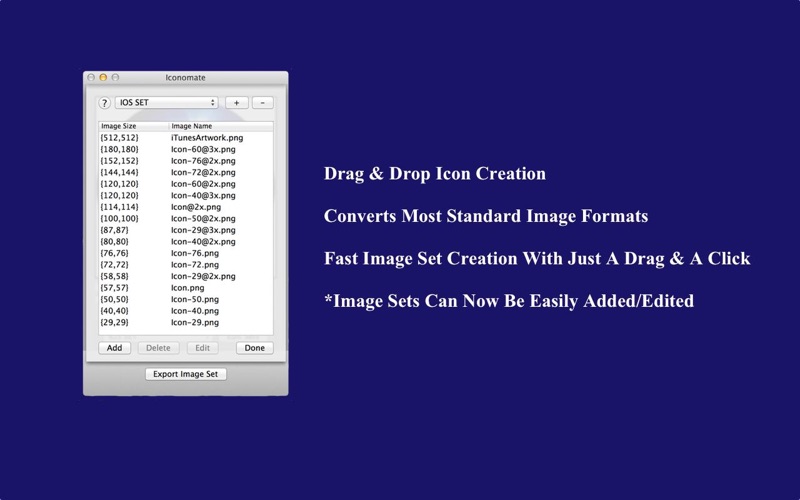Image resolution: width=800 pixels, height=500 pixels.
Task: Click the {50,50} size cell
Action: pyautogui.click(x=114, y=299)
